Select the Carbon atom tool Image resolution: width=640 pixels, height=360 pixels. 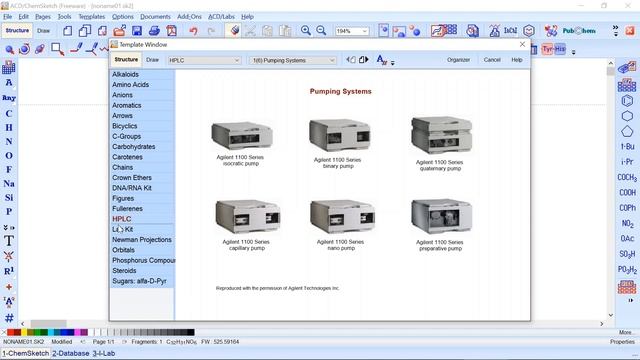(x=9, y=113)
